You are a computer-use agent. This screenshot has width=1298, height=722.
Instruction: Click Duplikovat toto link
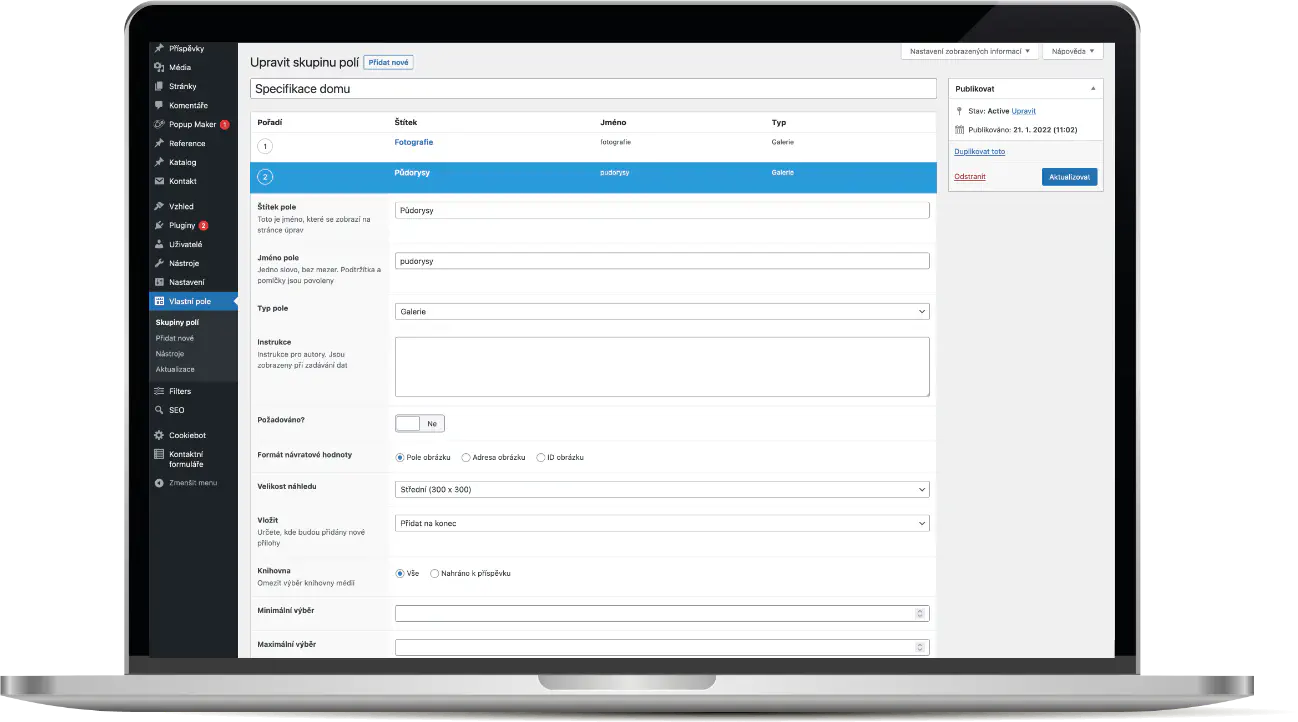(x=979, y=151)
